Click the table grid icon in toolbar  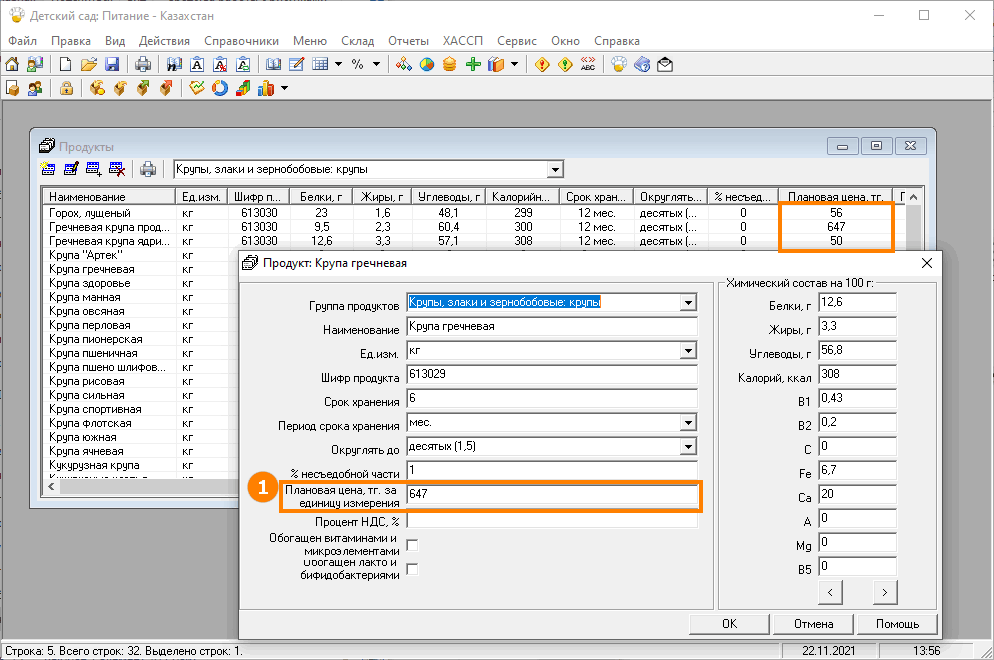click(x=320, y=64)
